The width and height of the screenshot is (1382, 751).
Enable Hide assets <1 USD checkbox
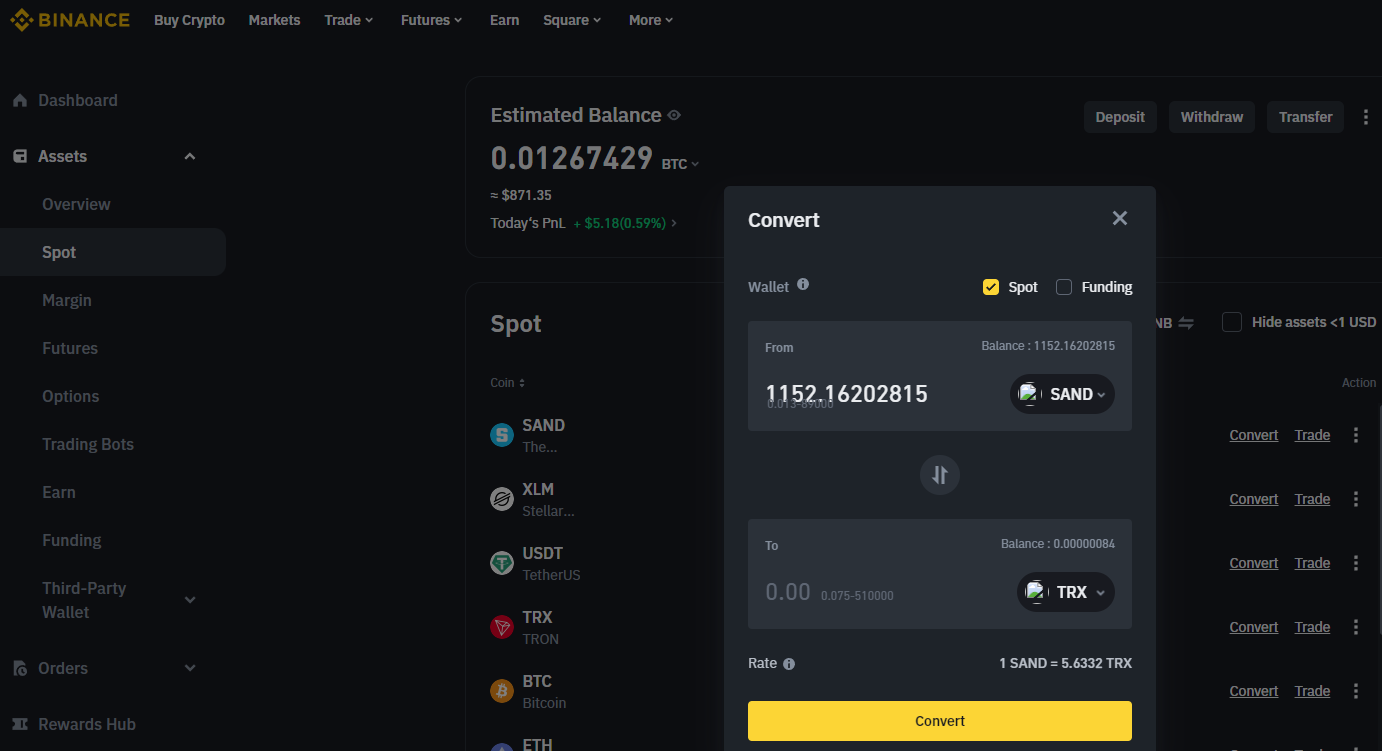1232,322
